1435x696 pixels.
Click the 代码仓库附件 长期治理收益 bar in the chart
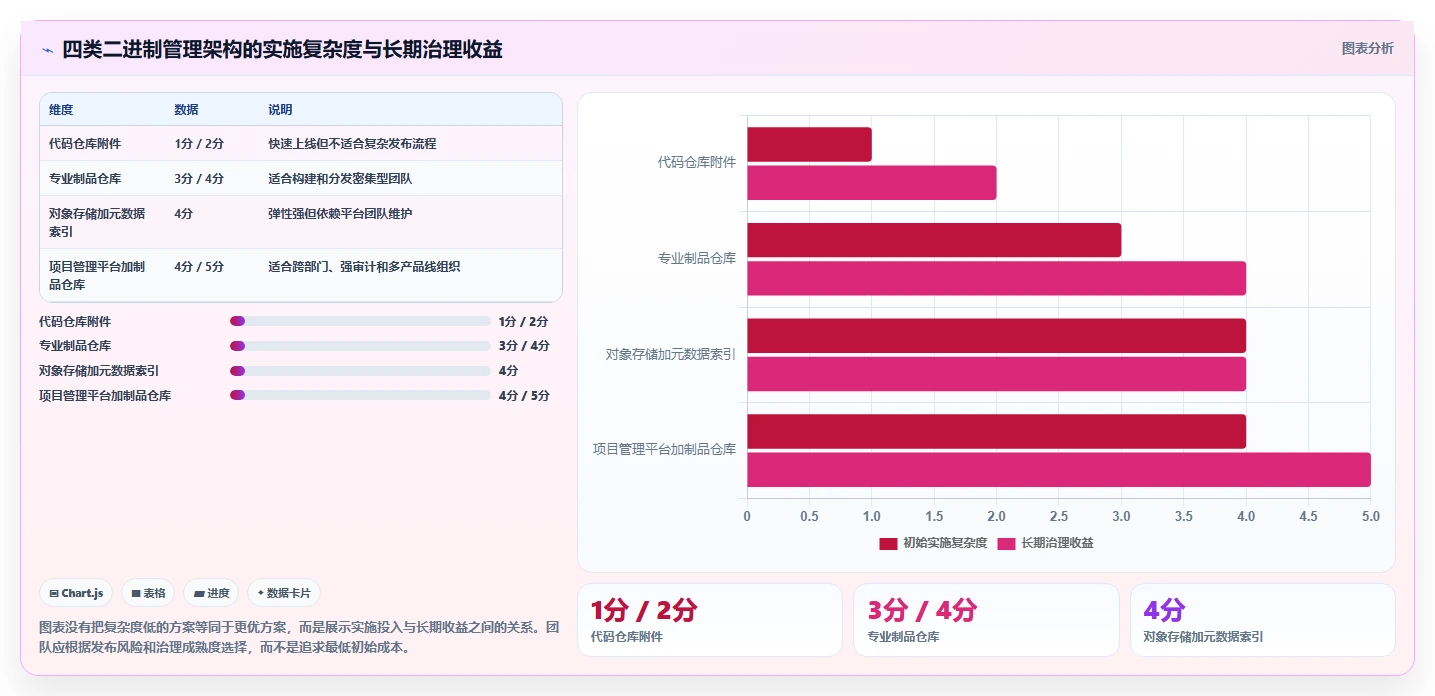[871, 183]
